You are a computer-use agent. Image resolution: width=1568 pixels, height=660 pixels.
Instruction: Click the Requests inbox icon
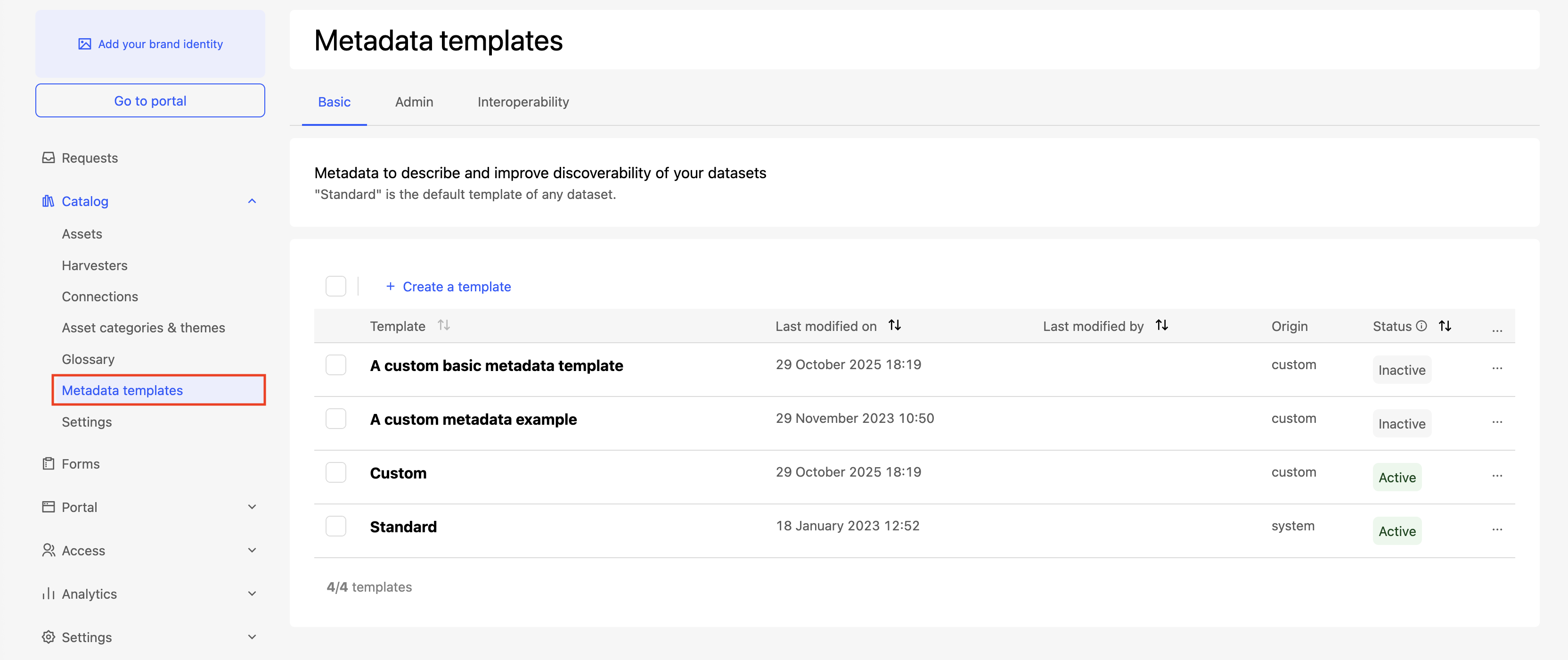coord(48,158)
